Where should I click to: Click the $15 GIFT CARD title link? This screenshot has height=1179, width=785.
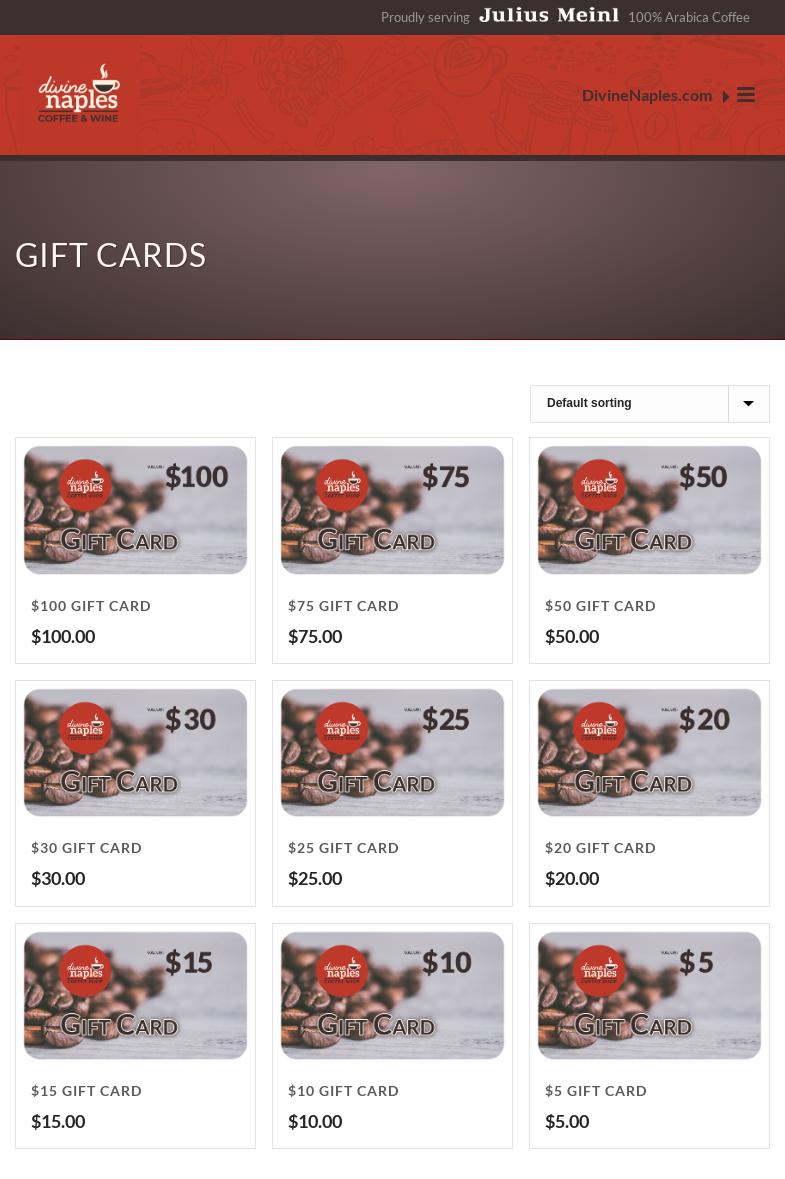click(x=86, y=1091)
